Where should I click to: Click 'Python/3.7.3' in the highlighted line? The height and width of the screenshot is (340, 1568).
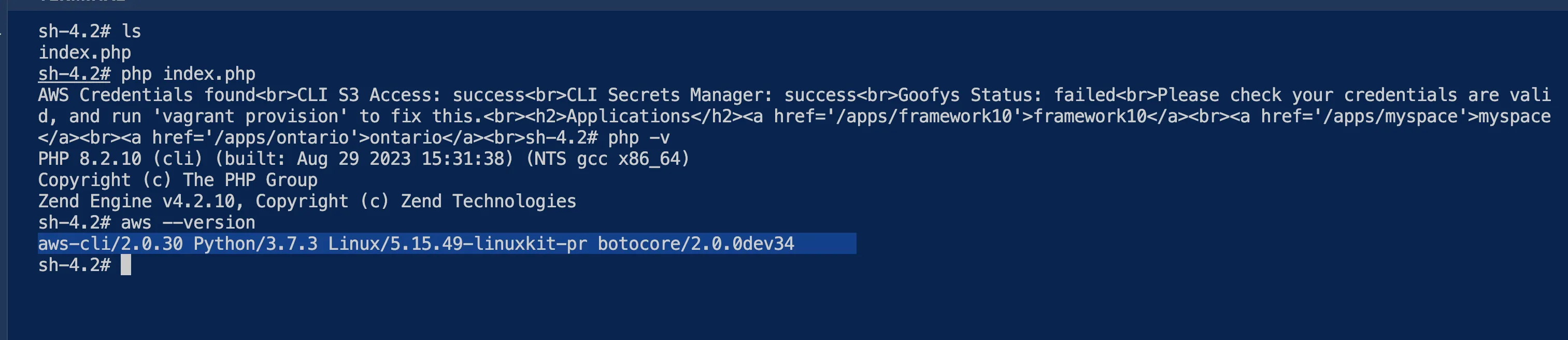tap(255, 244)
